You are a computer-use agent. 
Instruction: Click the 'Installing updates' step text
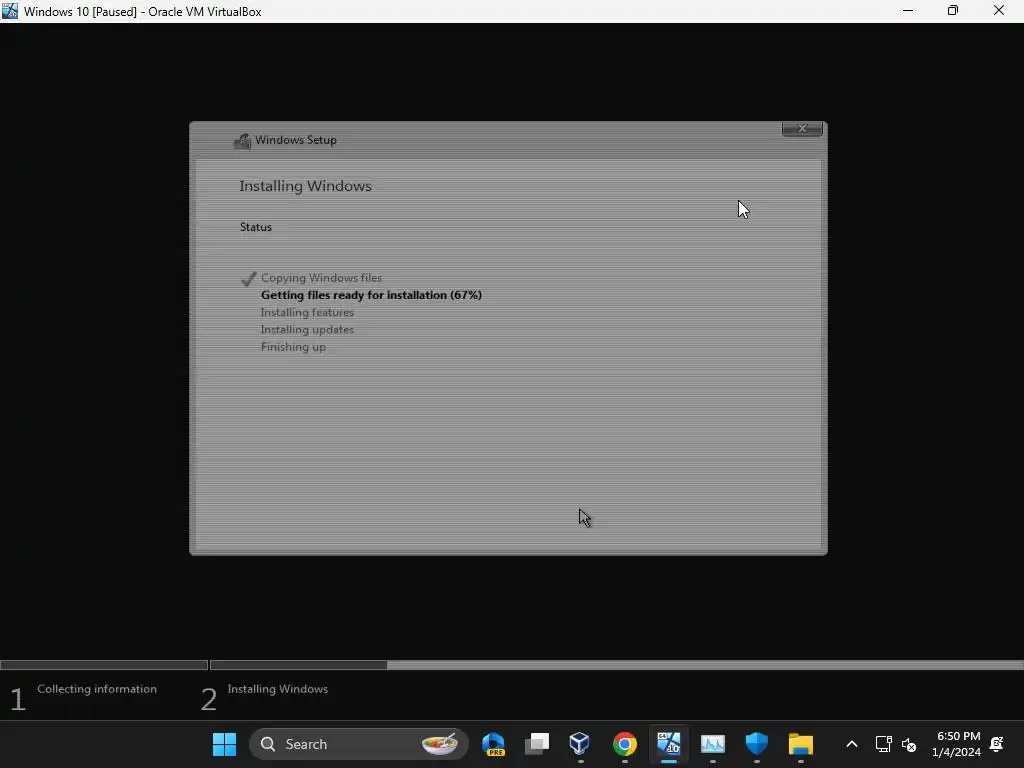[307, 330]
